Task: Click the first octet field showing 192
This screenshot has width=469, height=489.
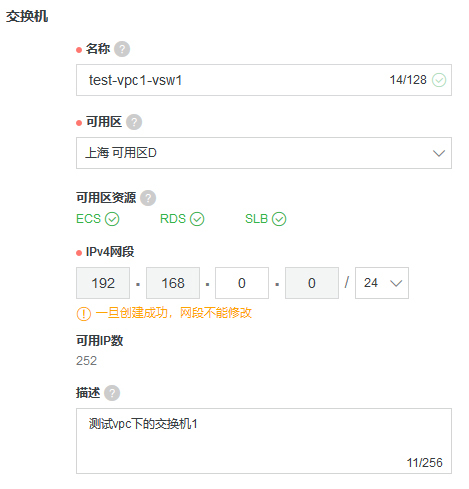Action: coord(103,283)
